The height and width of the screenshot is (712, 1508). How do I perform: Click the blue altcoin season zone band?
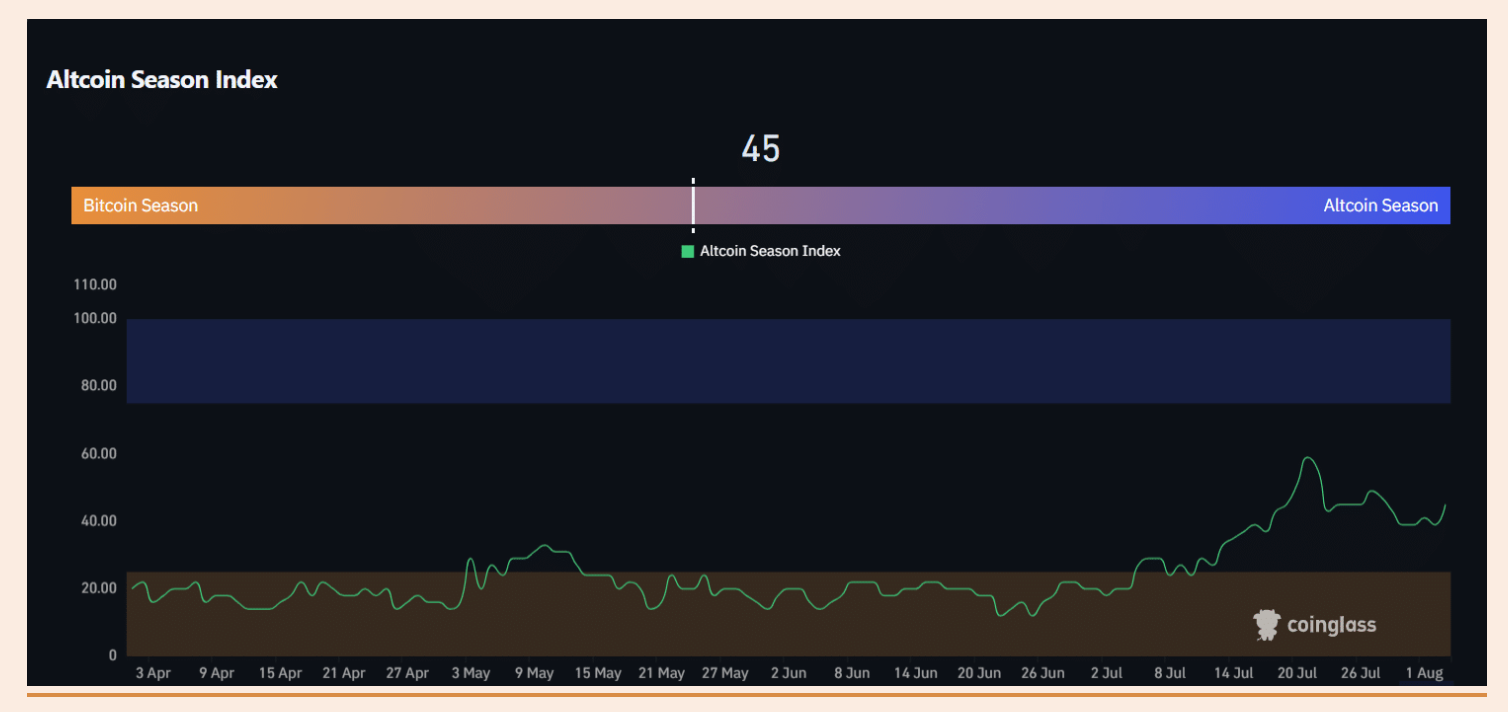pos(788,361)
